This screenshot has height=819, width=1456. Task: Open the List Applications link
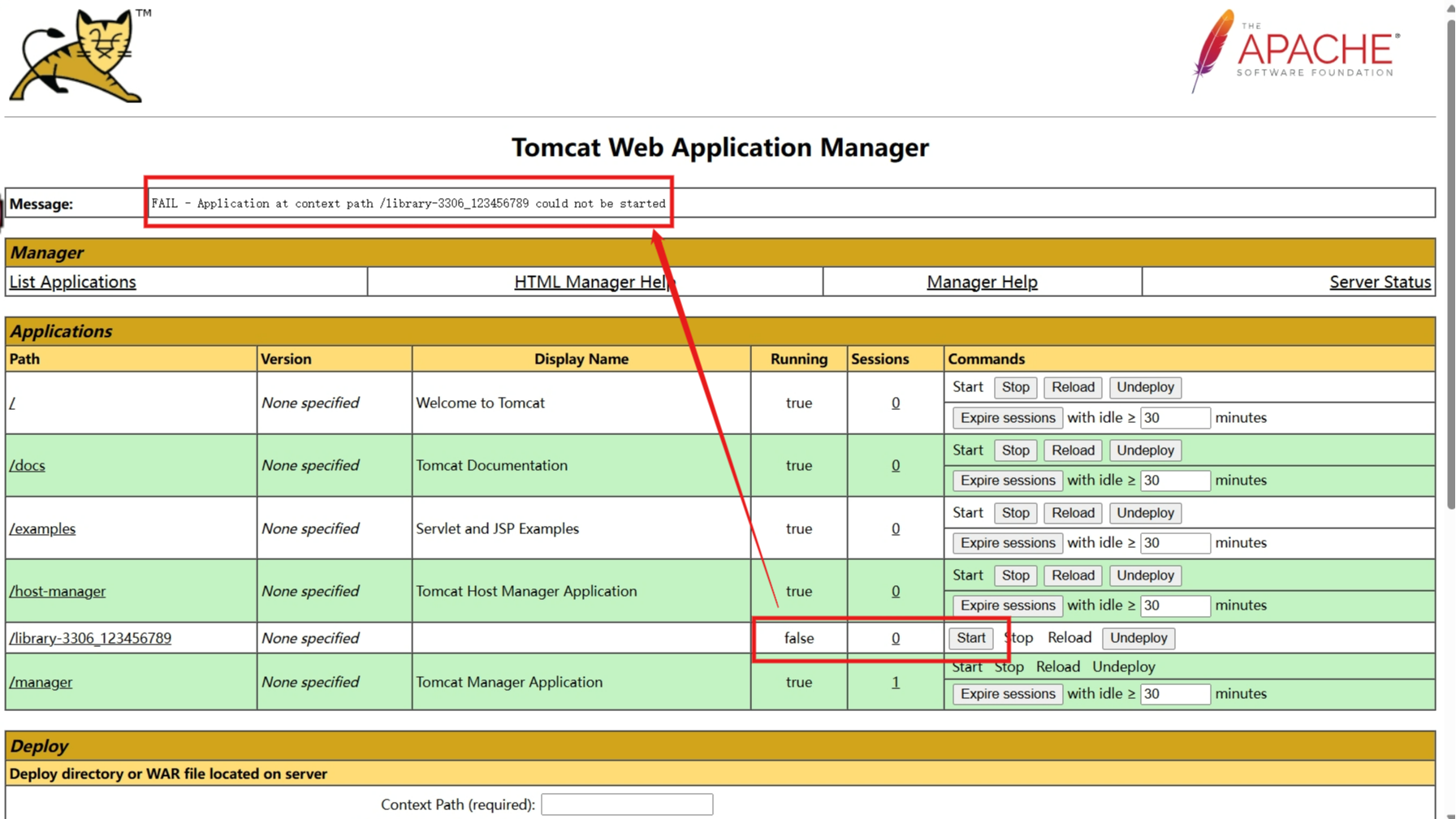[72, 282]
